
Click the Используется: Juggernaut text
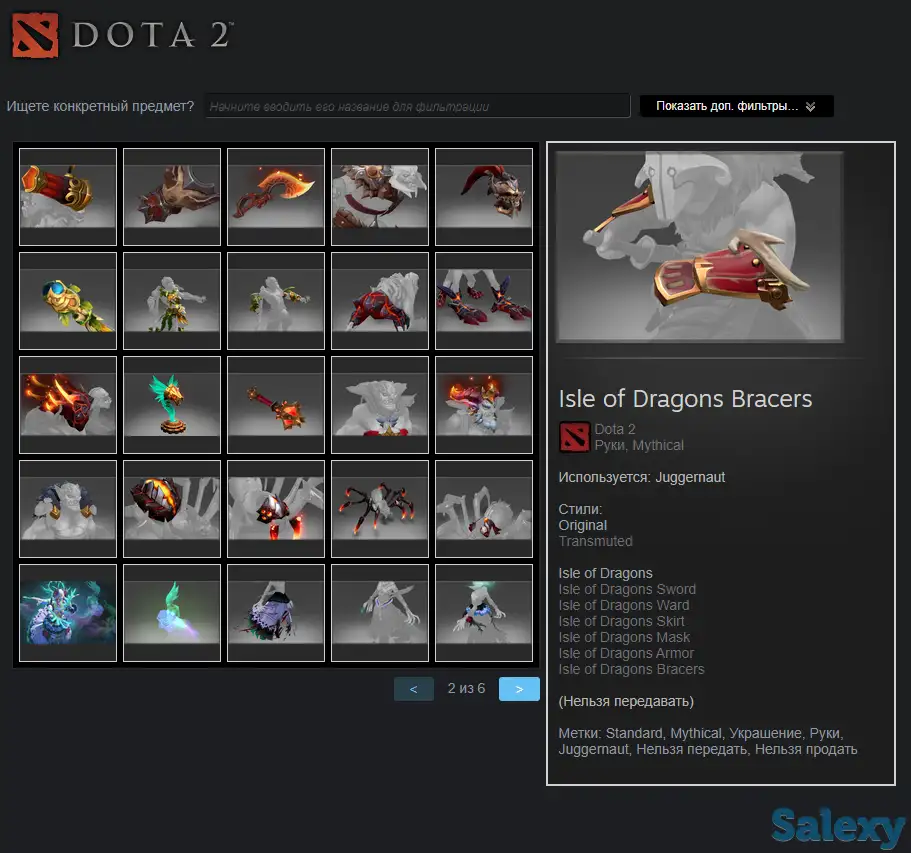(x=641, y=477)
